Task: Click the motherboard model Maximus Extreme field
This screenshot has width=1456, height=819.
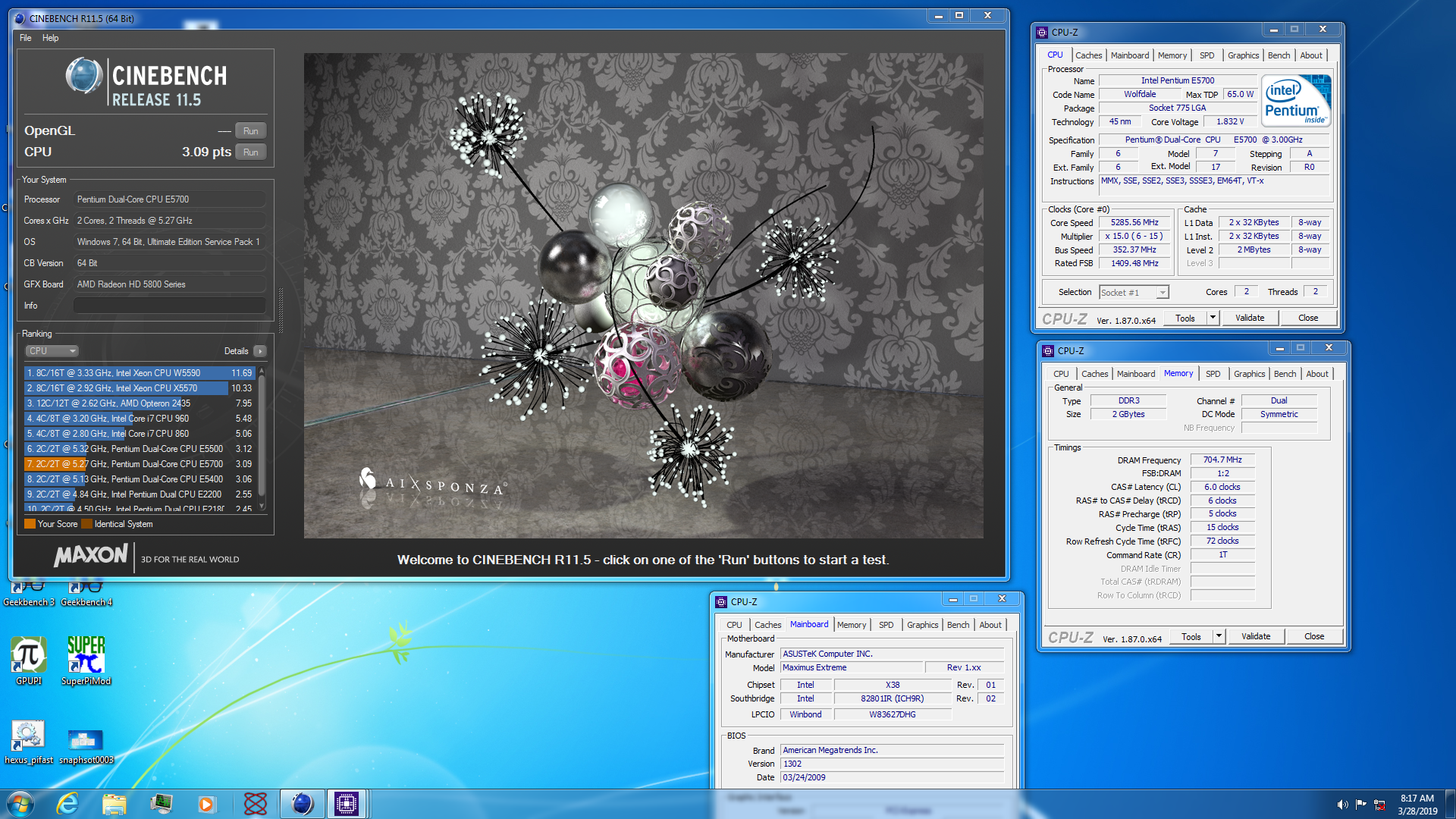Action: click(x=852, y=667)
